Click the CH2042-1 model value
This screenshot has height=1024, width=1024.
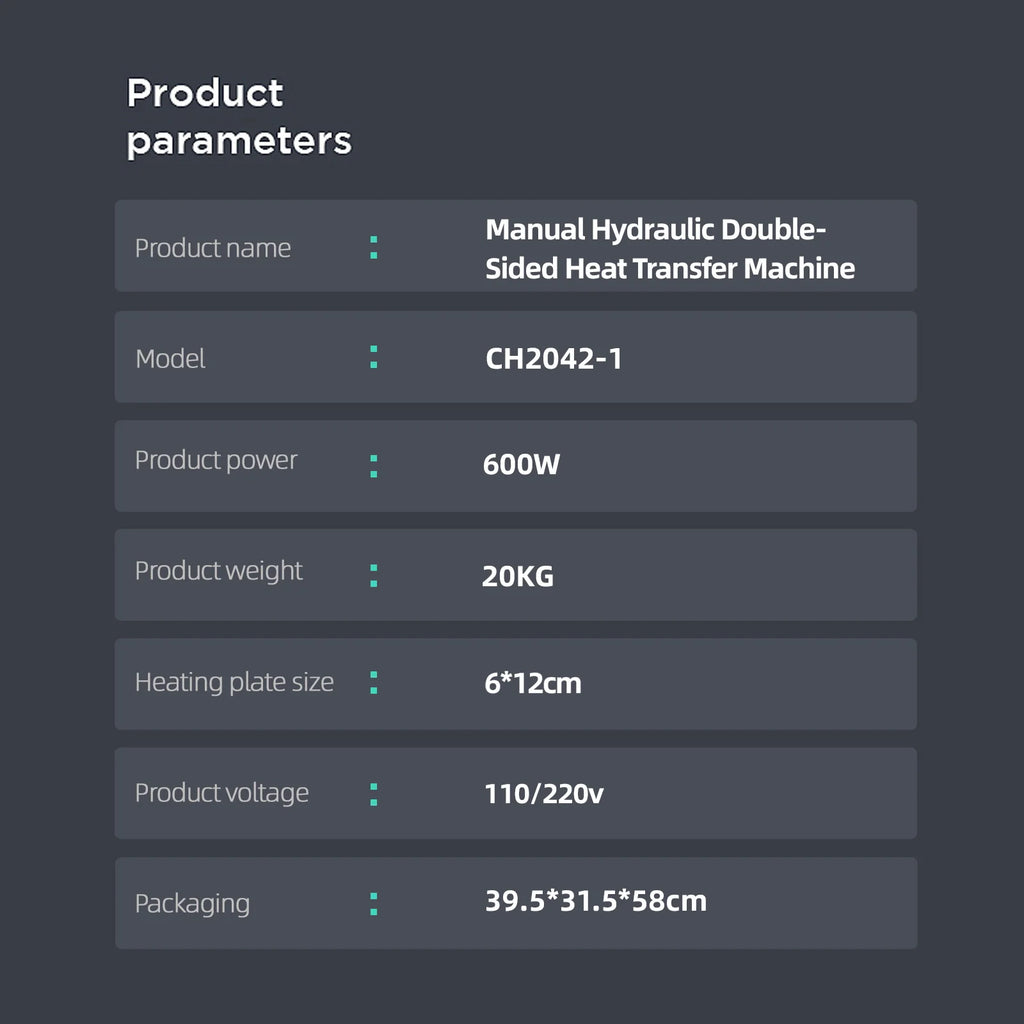coord(553,358)
